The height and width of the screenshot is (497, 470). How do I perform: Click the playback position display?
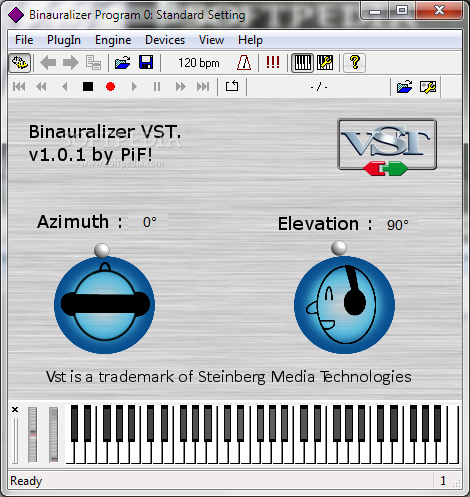[x=319, y=87]
